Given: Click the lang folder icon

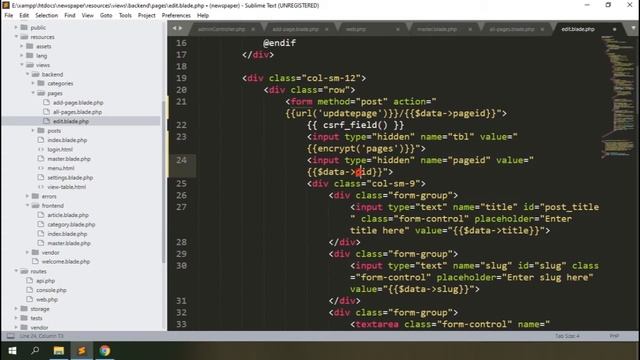Looking at the screenshot, I should tap(30, 56).
